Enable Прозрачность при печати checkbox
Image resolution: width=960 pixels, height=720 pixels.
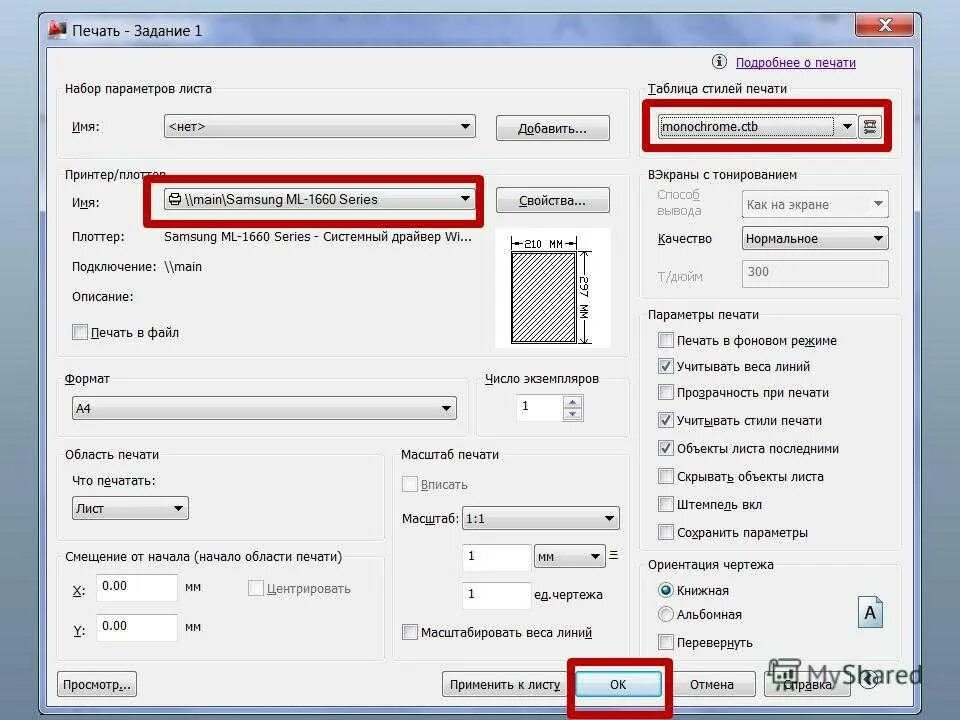tap(666, 392)
